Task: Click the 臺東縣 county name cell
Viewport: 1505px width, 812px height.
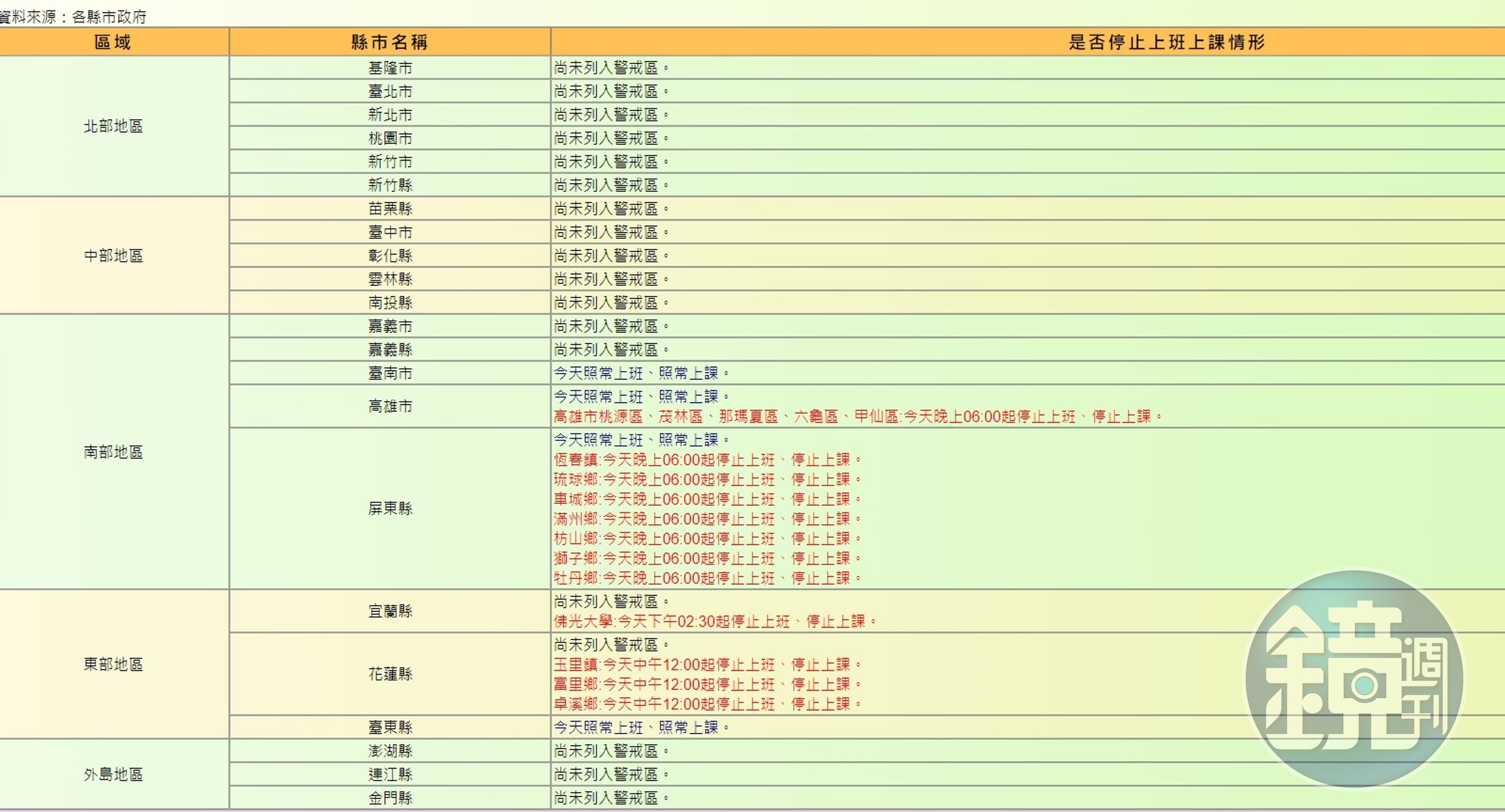Action: coord(390,727)
